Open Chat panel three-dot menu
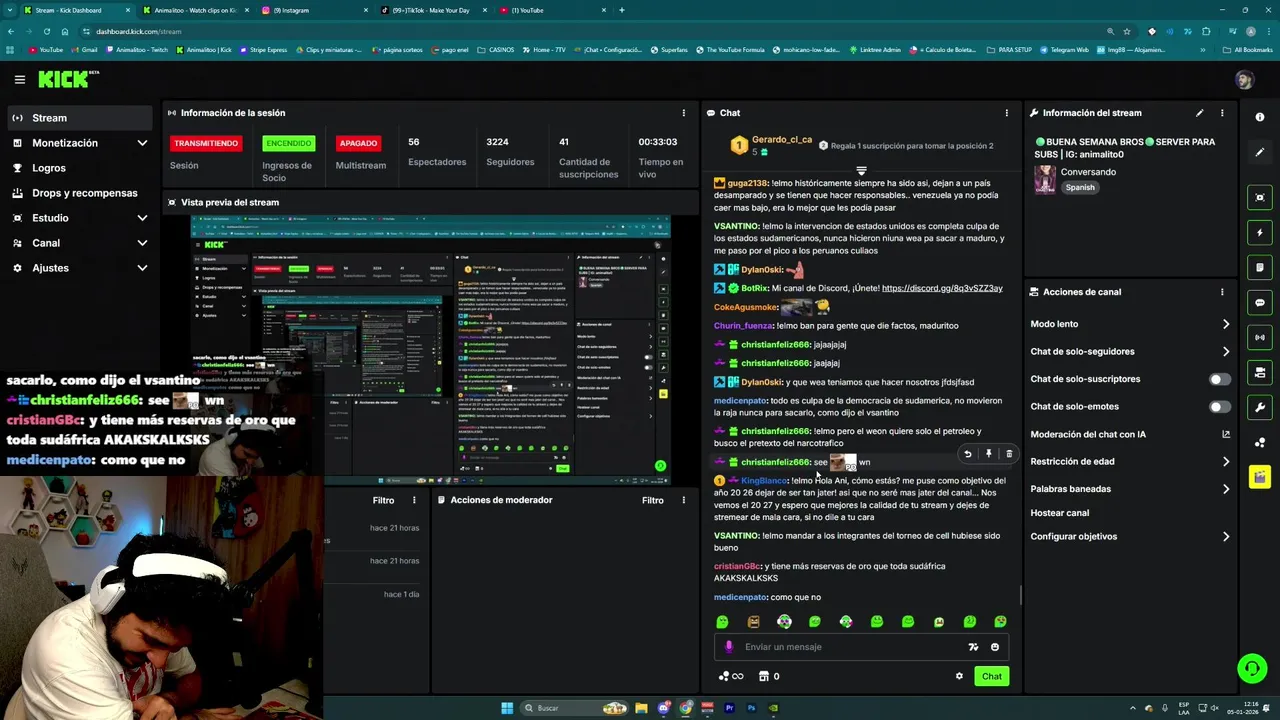 coord(1007,113)
